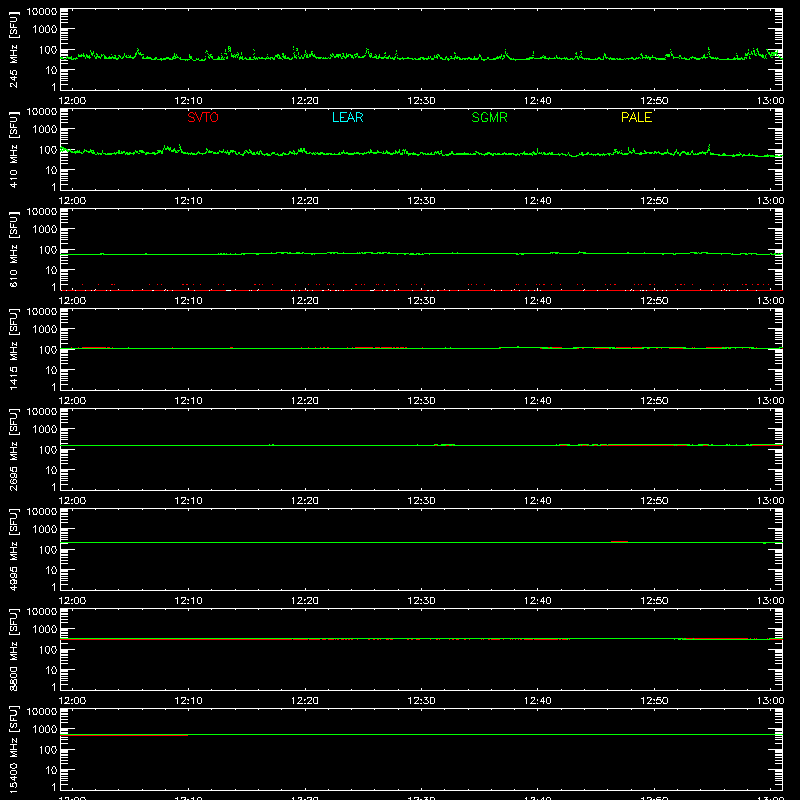Select the 245 MHz [SFU] axis title

pos(14,49)
